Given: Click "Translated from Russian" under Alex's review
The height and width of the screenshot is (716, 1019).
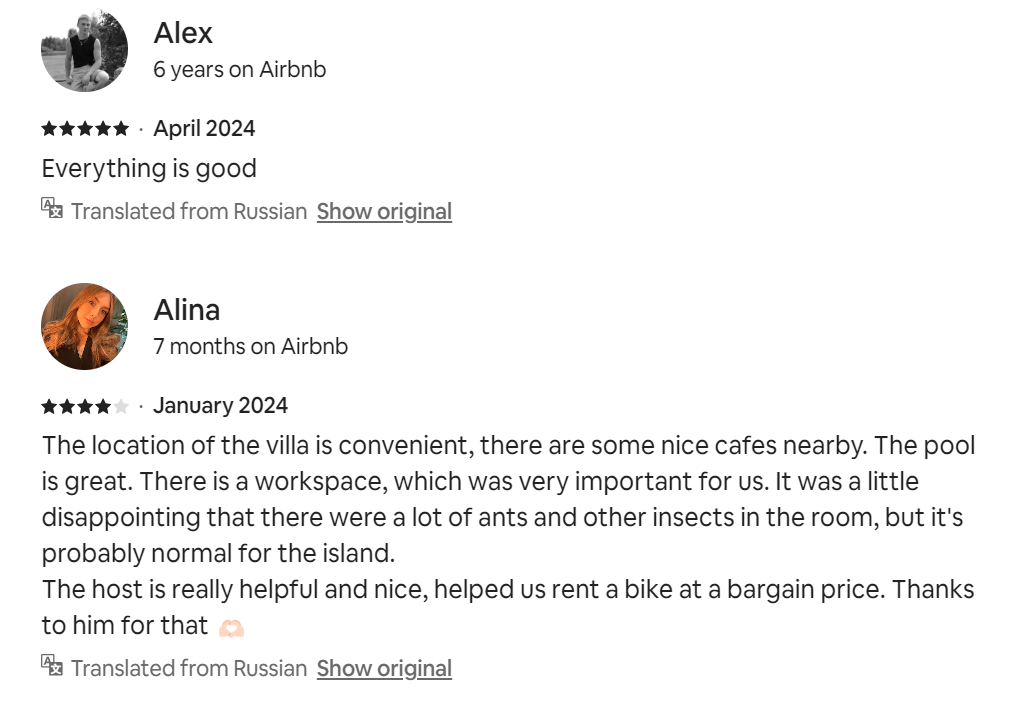Looking at the screenshot, I should [189, 212].
